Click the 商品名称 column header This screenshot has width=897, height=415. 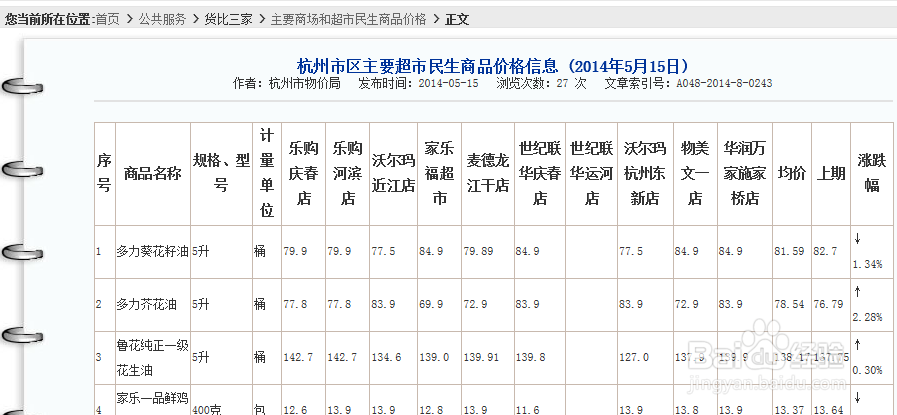(x=153, y=173)
